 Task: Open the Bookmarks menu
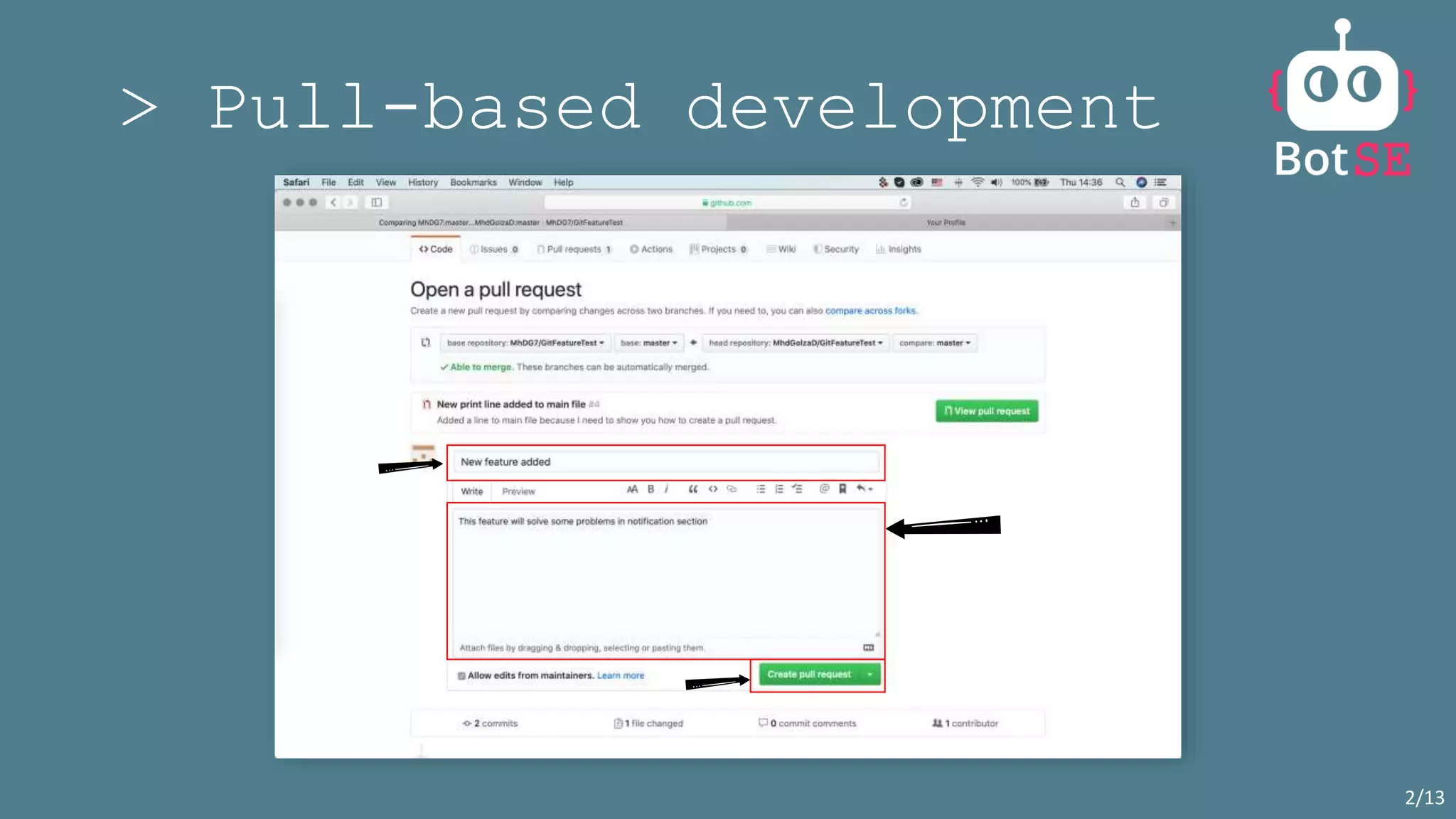pos(473,183)
